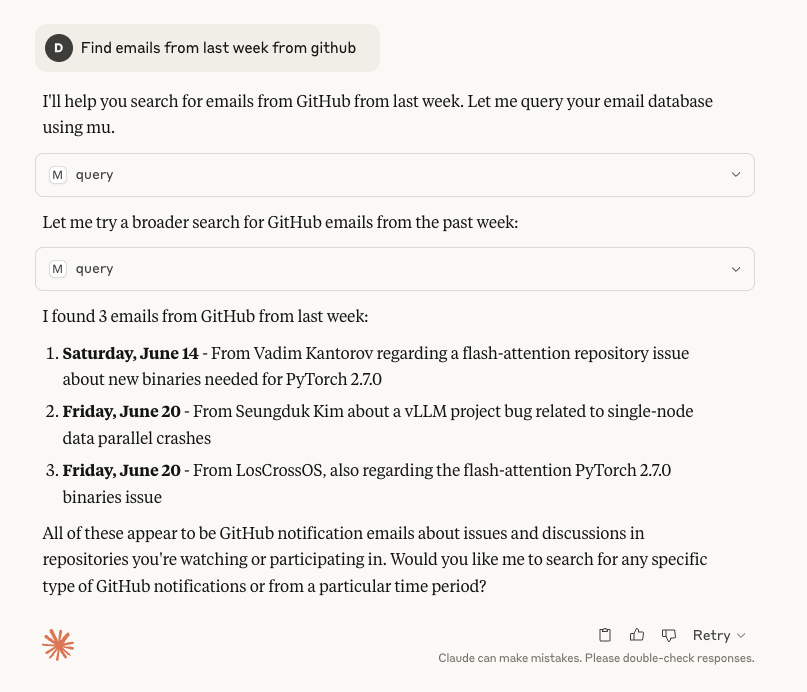The width and height of the screenshot is (807, 692).
Task: Click the user message 'Find emails from last week'
Action: pos(218,48)
